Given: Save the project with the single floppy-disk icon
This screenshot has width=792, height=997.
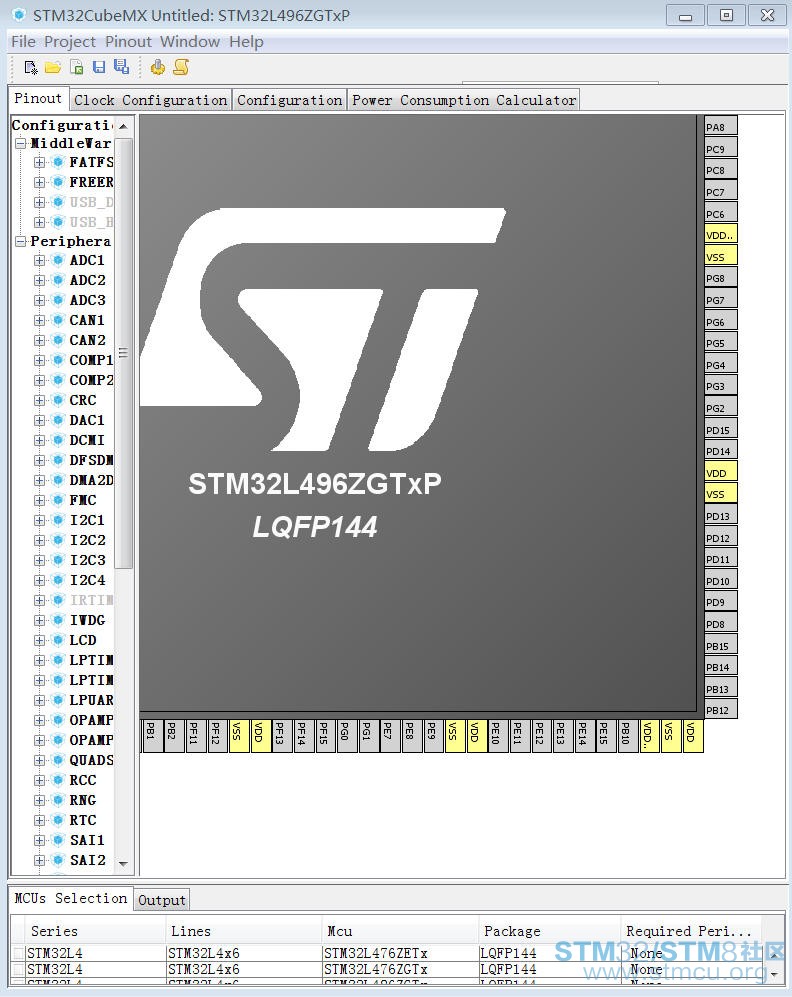Looking at the screenshot, I should point(99,67).
